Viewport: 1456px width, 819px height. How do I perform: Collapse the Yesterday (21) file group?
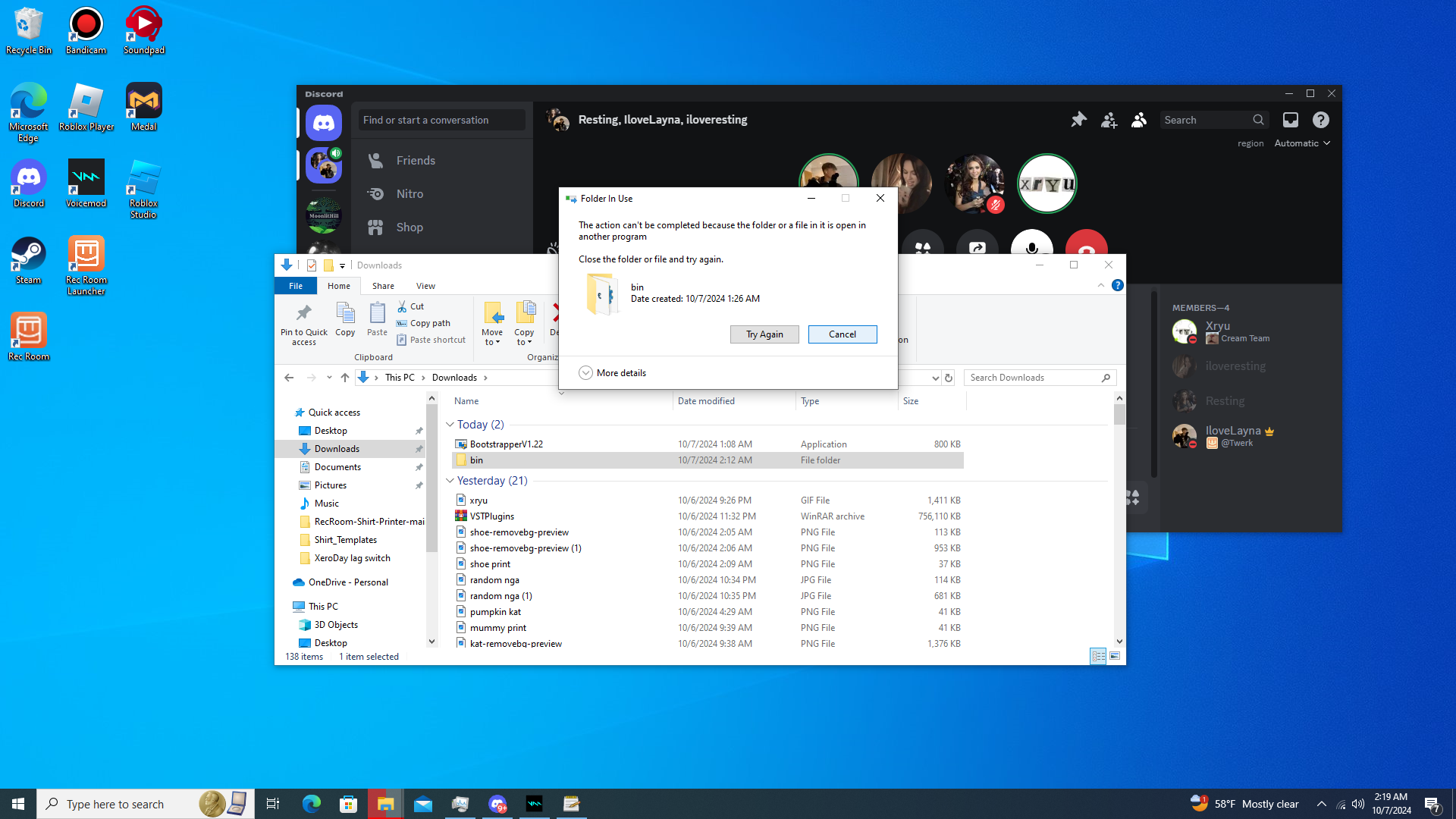[x=450, y=481]
